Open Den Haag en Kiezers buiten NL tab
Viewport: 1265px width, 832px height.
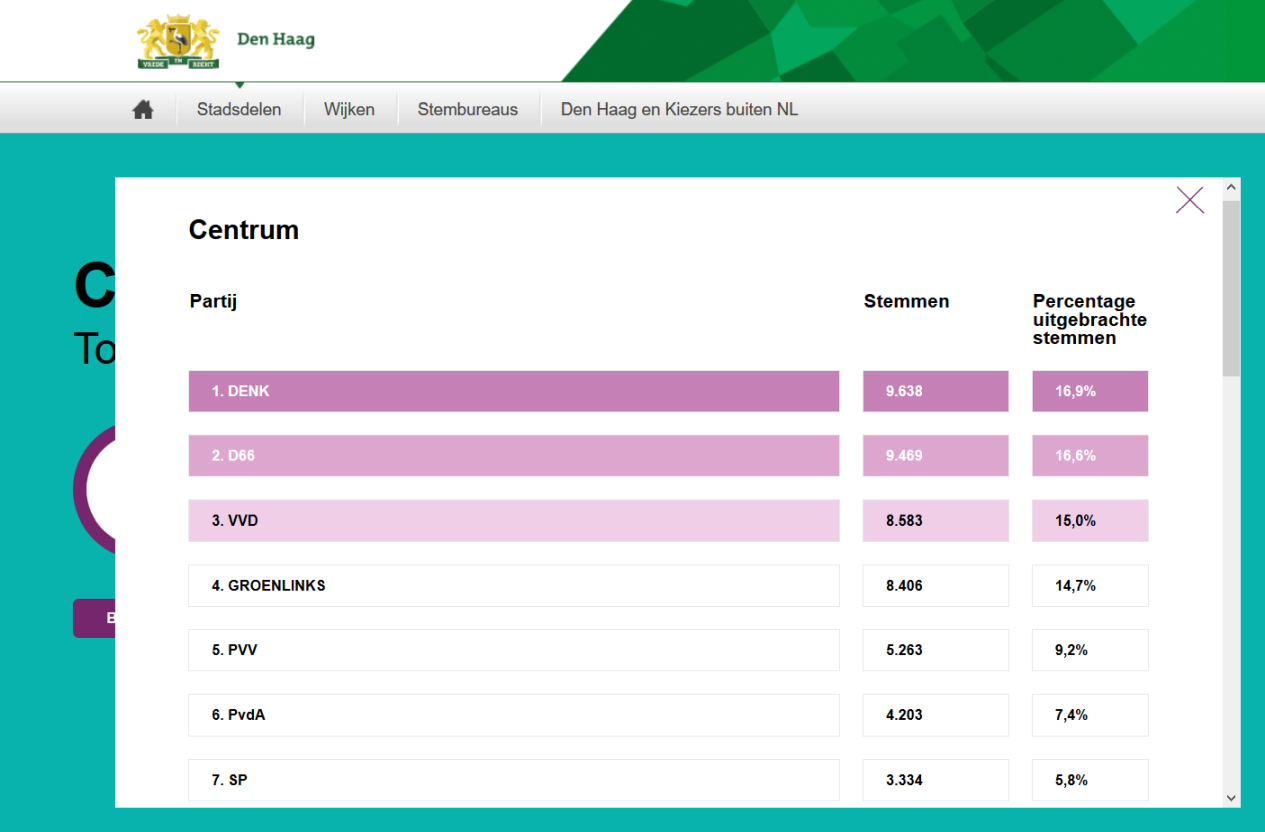click(679, 110)
